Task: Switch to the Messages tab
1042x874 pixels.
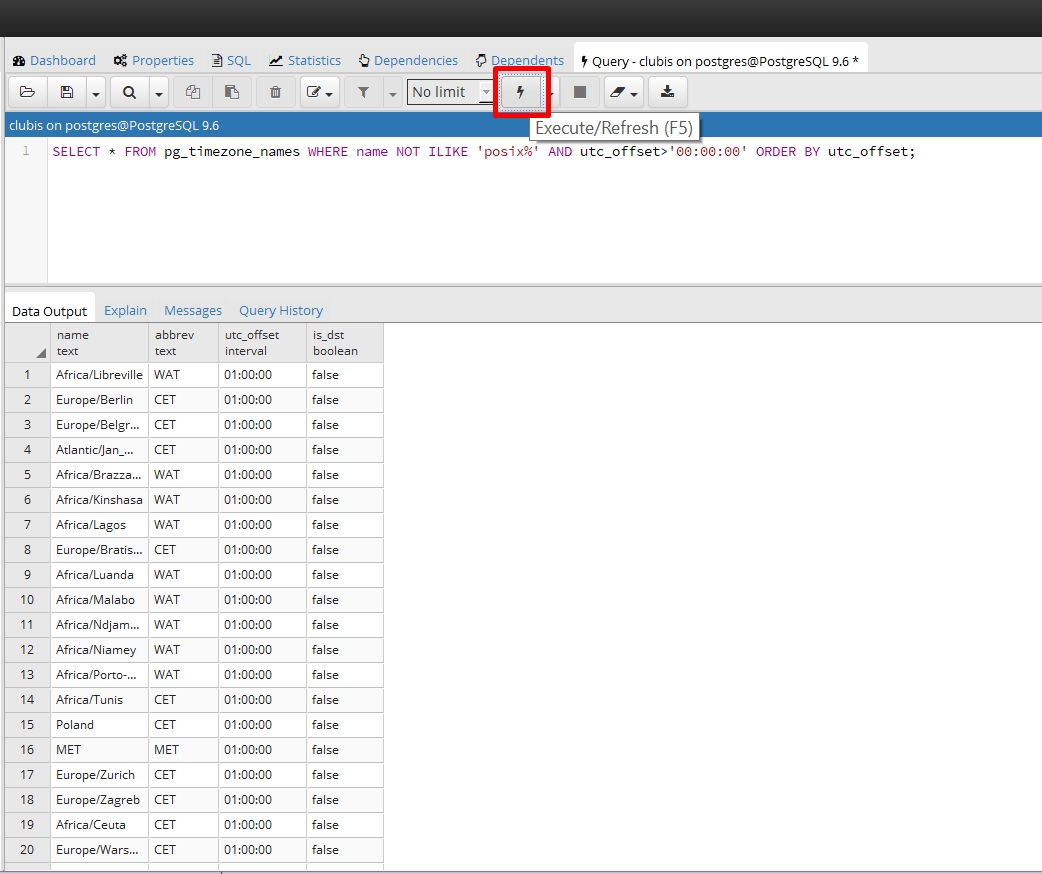Action: [x=193, y=310]
